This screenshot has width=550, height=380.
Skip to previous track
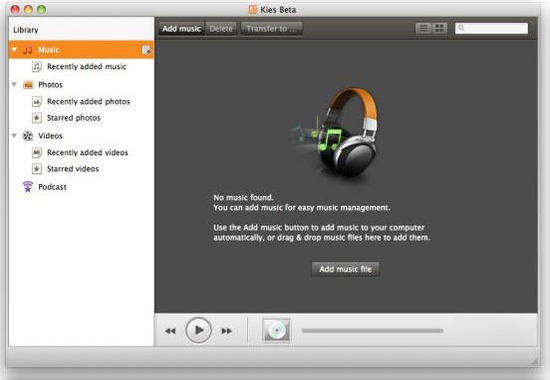click(x=170, y=331)
